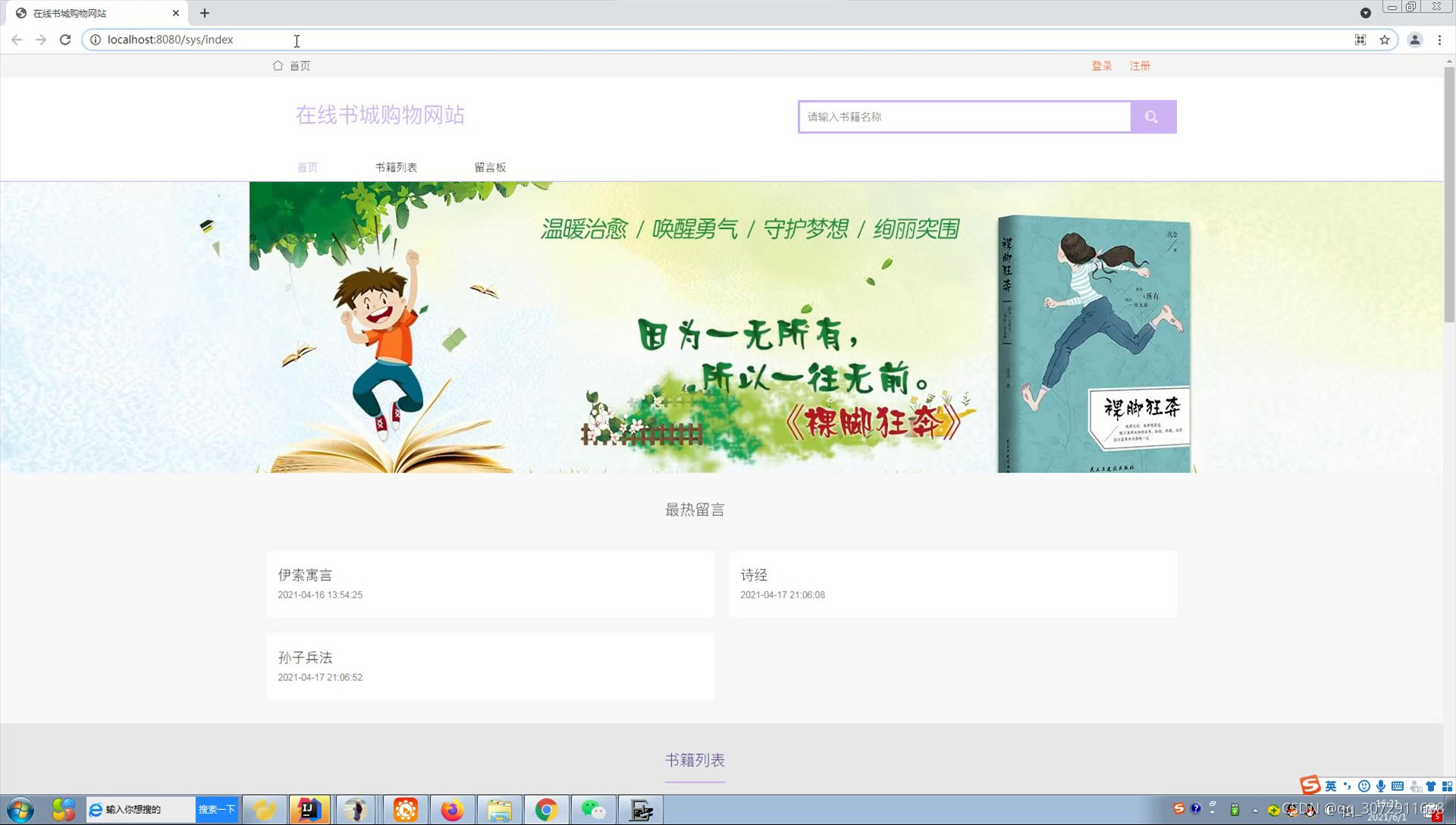Click the Sogou toolbox grid icon
Image resolution: width=1456 pixels, height=825 pixels.
click(1448, 786)
